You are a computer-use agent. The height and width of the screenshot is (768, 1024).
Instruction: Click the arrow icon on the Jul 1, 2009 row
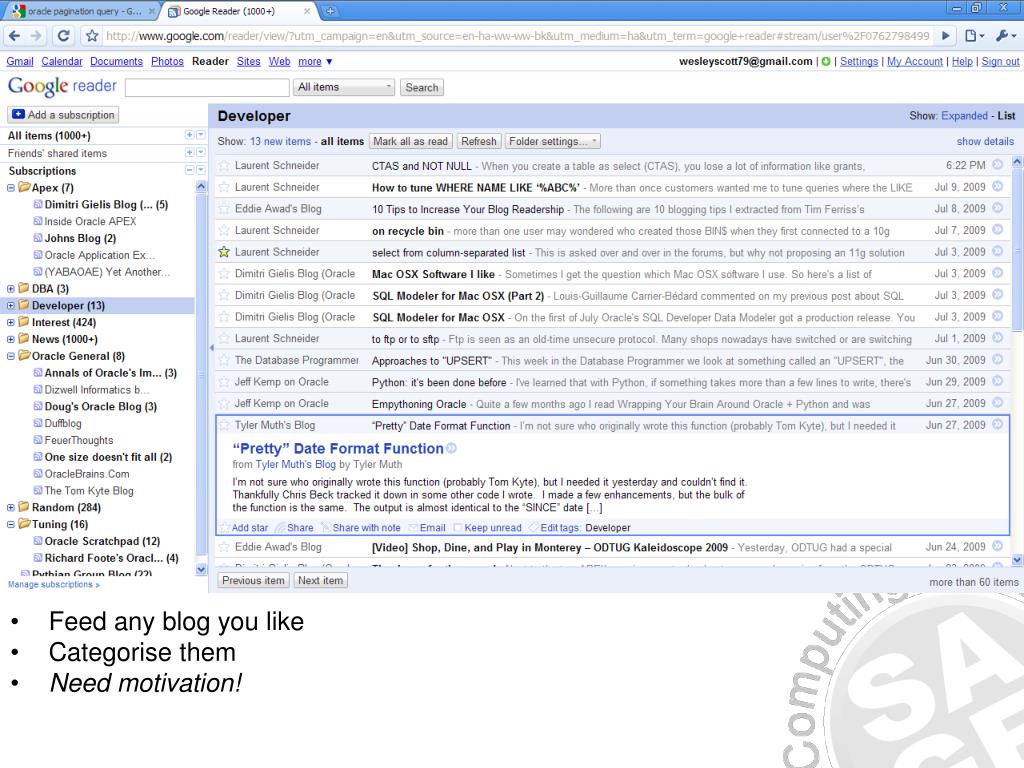point(997,338)
